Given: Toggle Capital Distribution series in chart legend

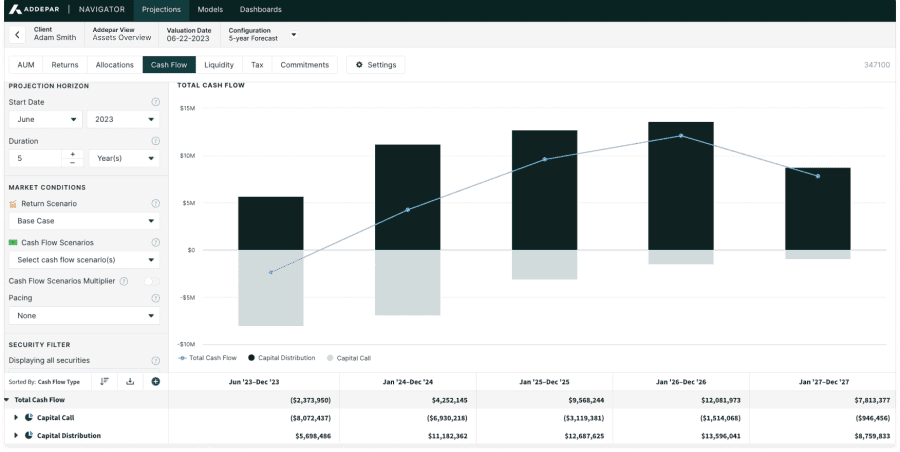Looking at the screenshot, I should tap(282, 357).
